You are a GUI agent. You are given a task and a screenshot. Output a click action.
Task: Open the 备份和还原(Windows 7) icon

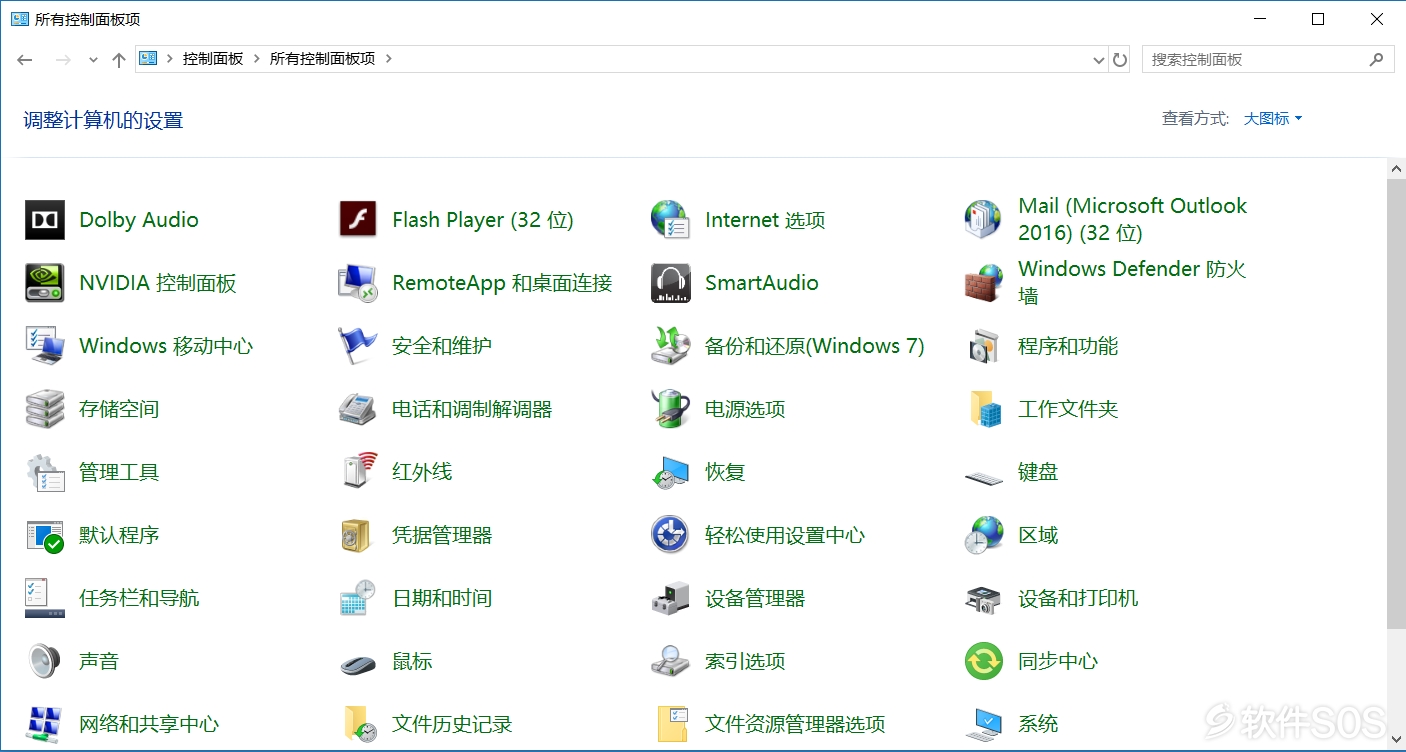(670, 346)
